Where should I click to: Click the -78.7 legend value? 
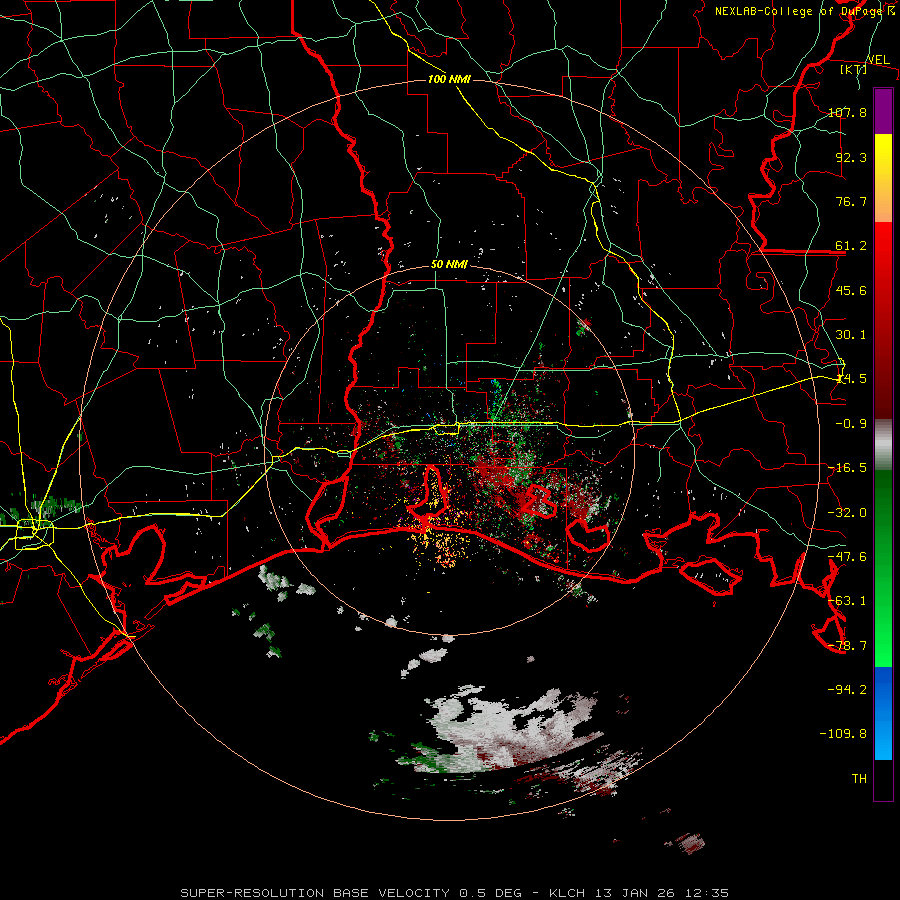click(847, 646)
